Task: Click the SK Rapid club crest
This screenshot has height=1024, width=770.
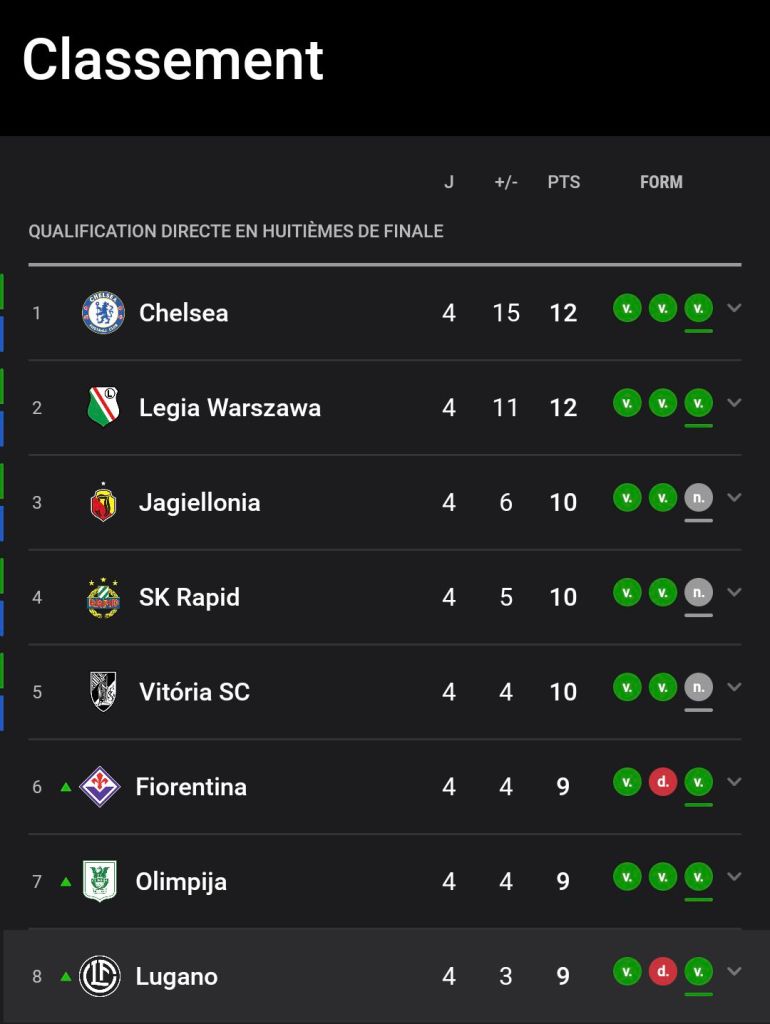Action: (x=103, y=597)
